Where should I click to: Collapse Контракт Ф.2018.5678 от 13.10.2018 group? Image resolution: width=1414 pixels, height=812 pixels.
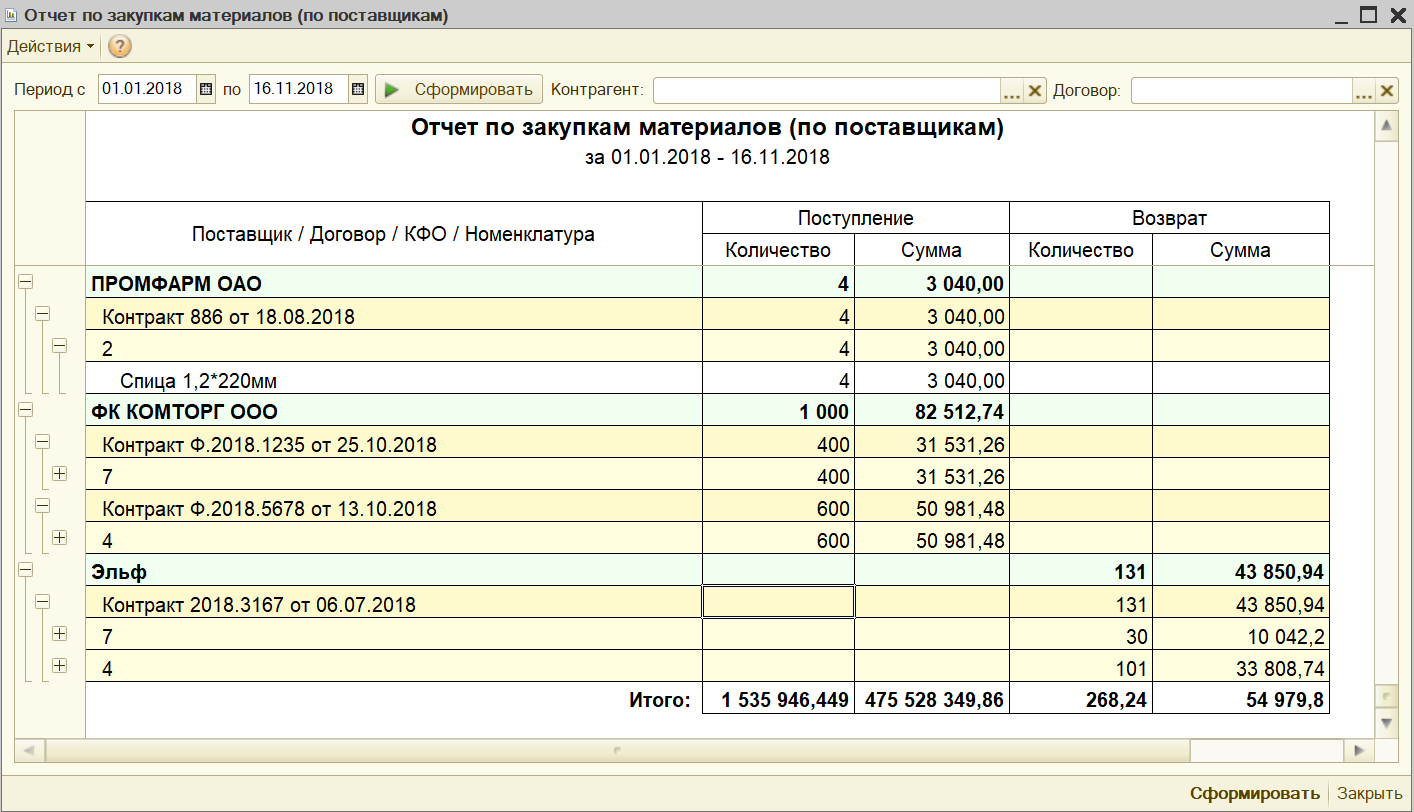[42, 506]
